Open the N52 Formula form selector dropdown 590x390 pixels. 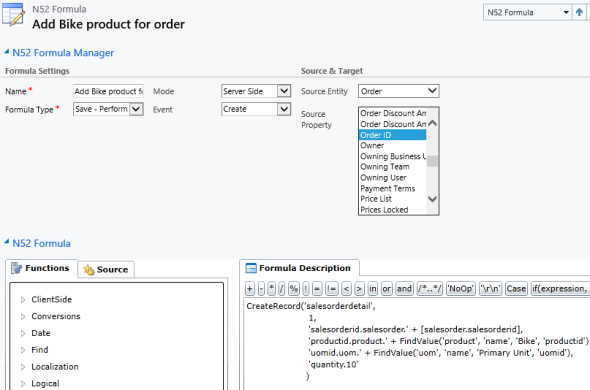pyautogui.click(x=528, y=12)
